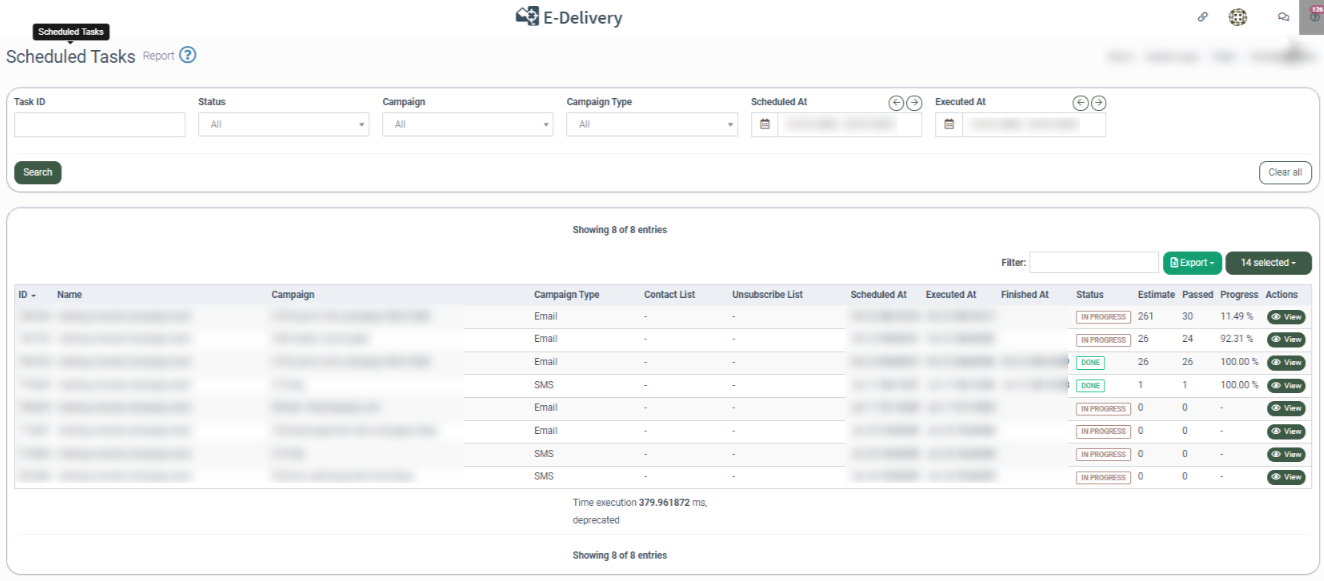Open the Campaign Type dropdown
Image resolution: width=1324 pixels, height=581 pixels.
tap(651, 125)
